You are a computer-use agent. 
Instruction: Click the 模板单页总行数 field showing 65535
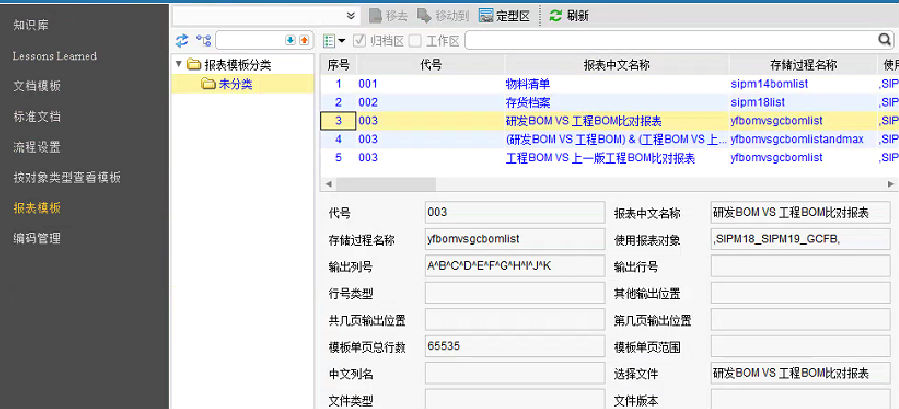(515, 346)
